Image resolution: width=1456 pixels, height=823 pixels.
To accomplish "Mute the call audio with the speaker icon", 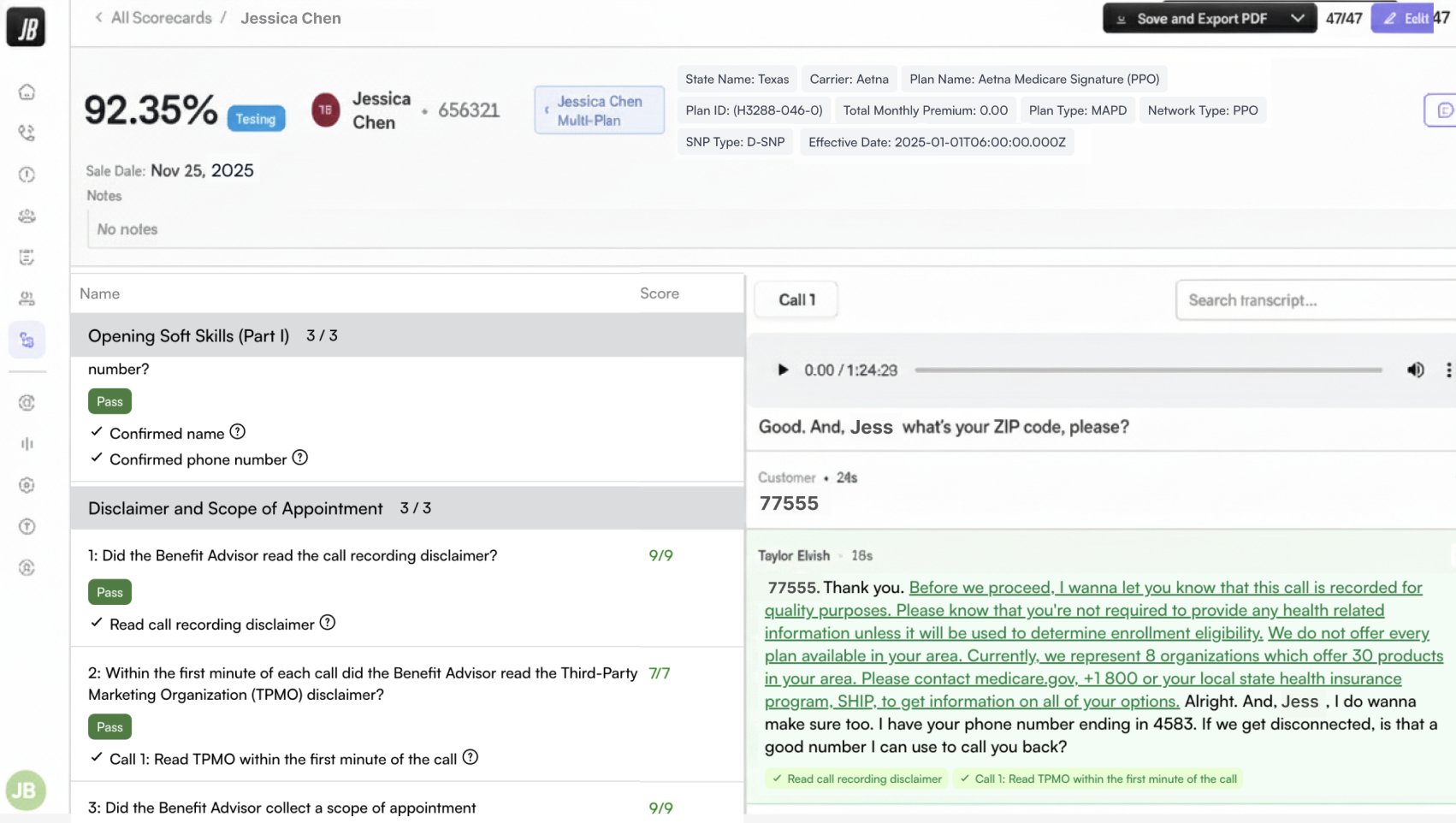I will pos(1415,370).
